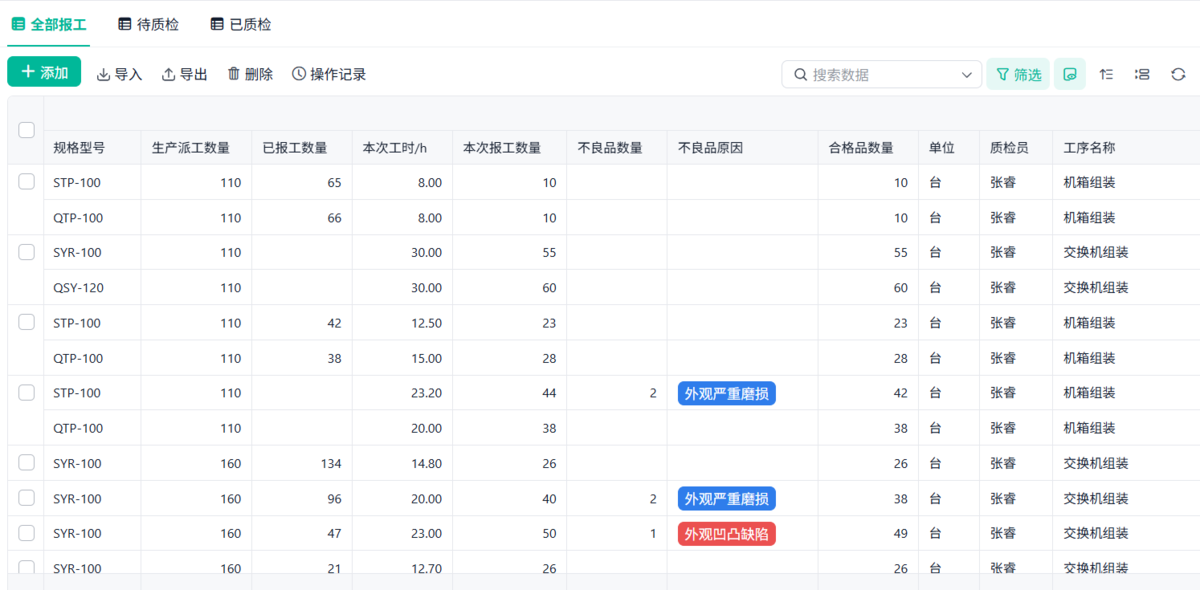
Task: Click the green 添加 button
Action: [x=44, y=72]
